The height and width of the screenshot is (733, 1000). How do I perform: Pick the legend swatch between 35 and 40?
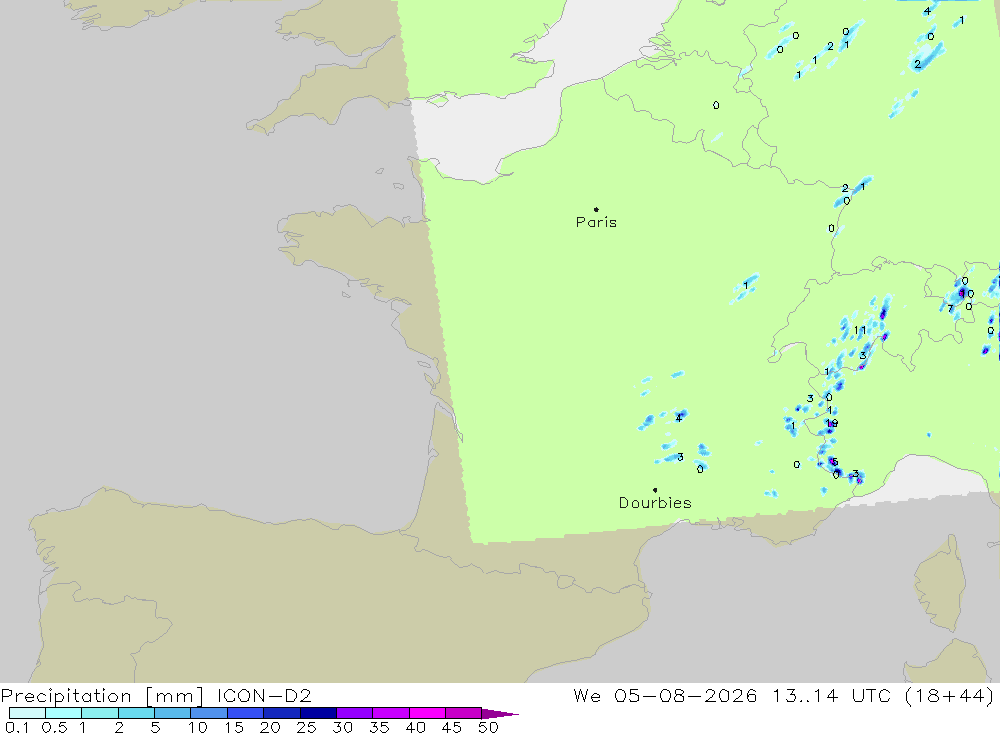(391, 713)
